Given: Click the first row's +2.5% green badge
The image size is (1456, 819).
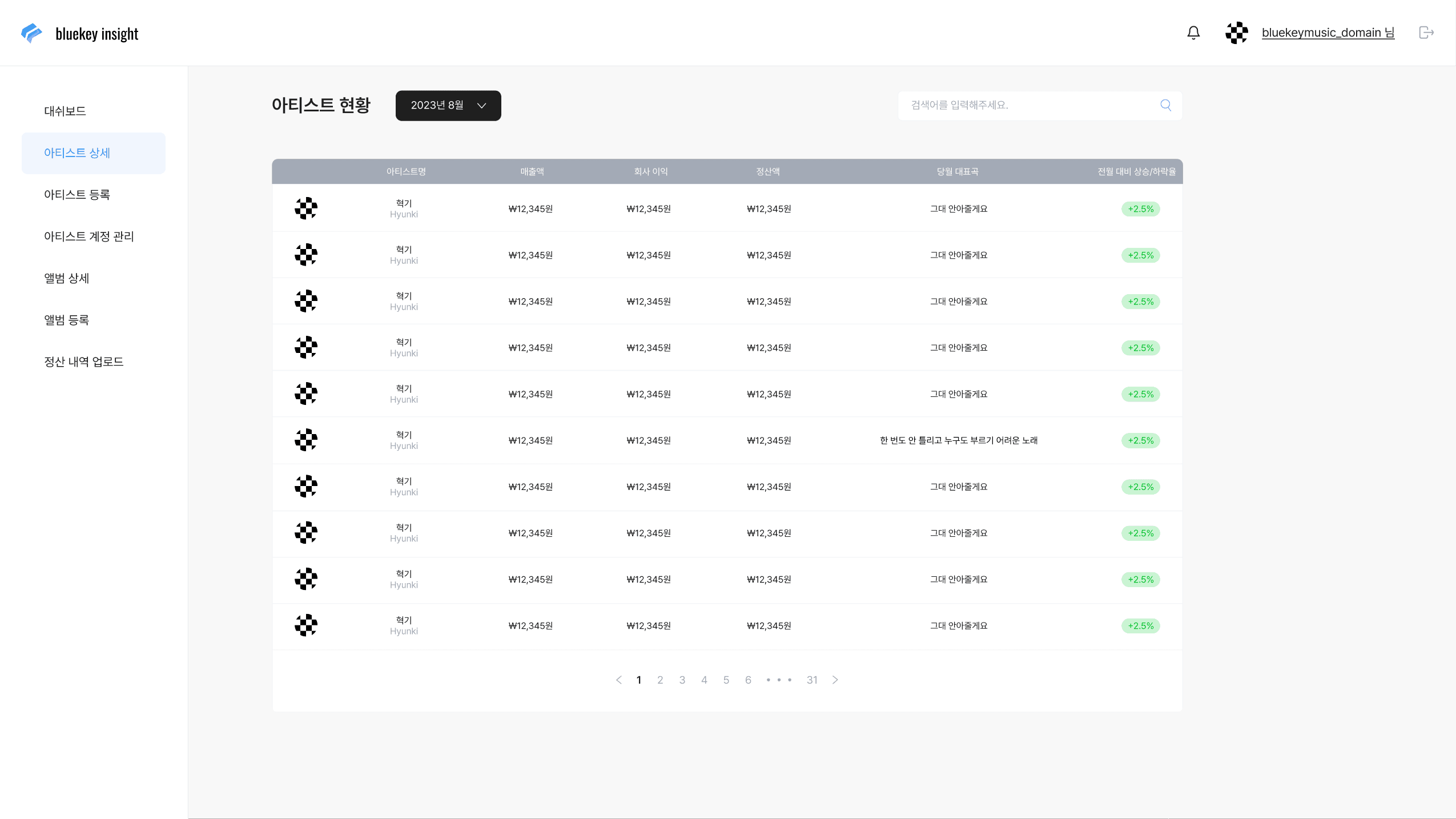Looking at the screenshot, I should 1140,209.
